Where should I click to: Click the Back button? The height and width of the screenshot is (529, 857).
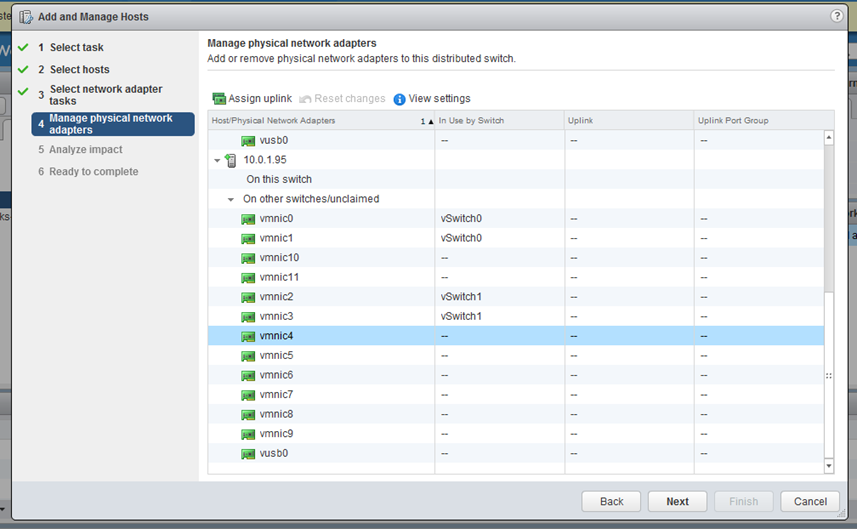coord(611,501)
